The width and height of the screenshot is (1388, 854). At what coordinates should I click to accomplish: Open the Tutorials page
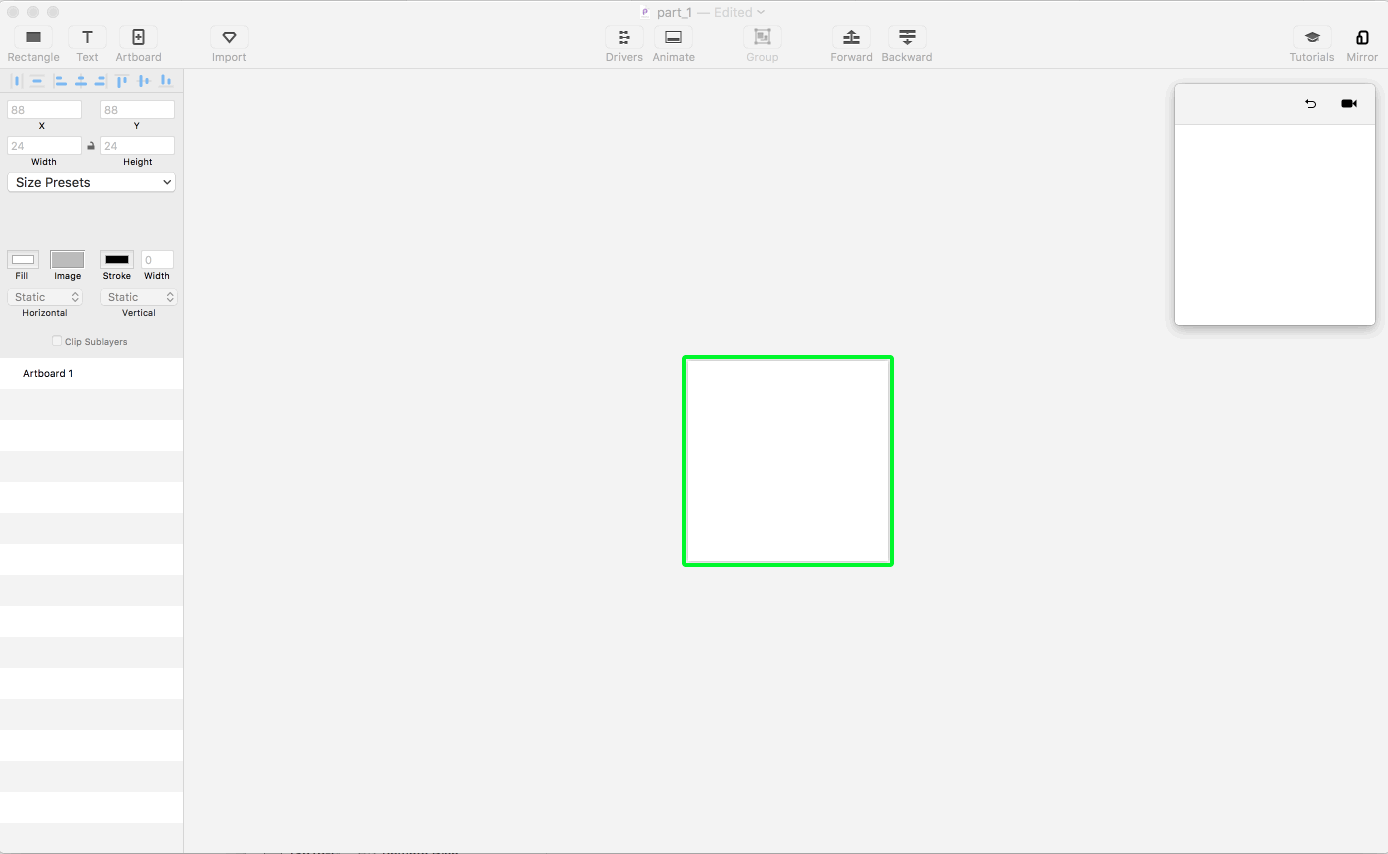pyautogui.click(x=1311, y=40)
